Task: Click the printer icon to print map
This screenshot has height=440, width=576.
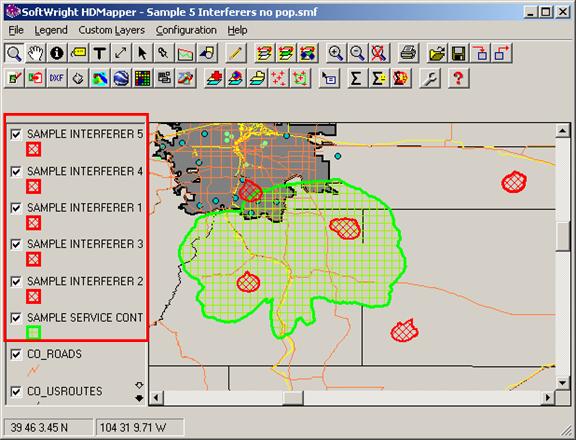Action: (408, 53)
